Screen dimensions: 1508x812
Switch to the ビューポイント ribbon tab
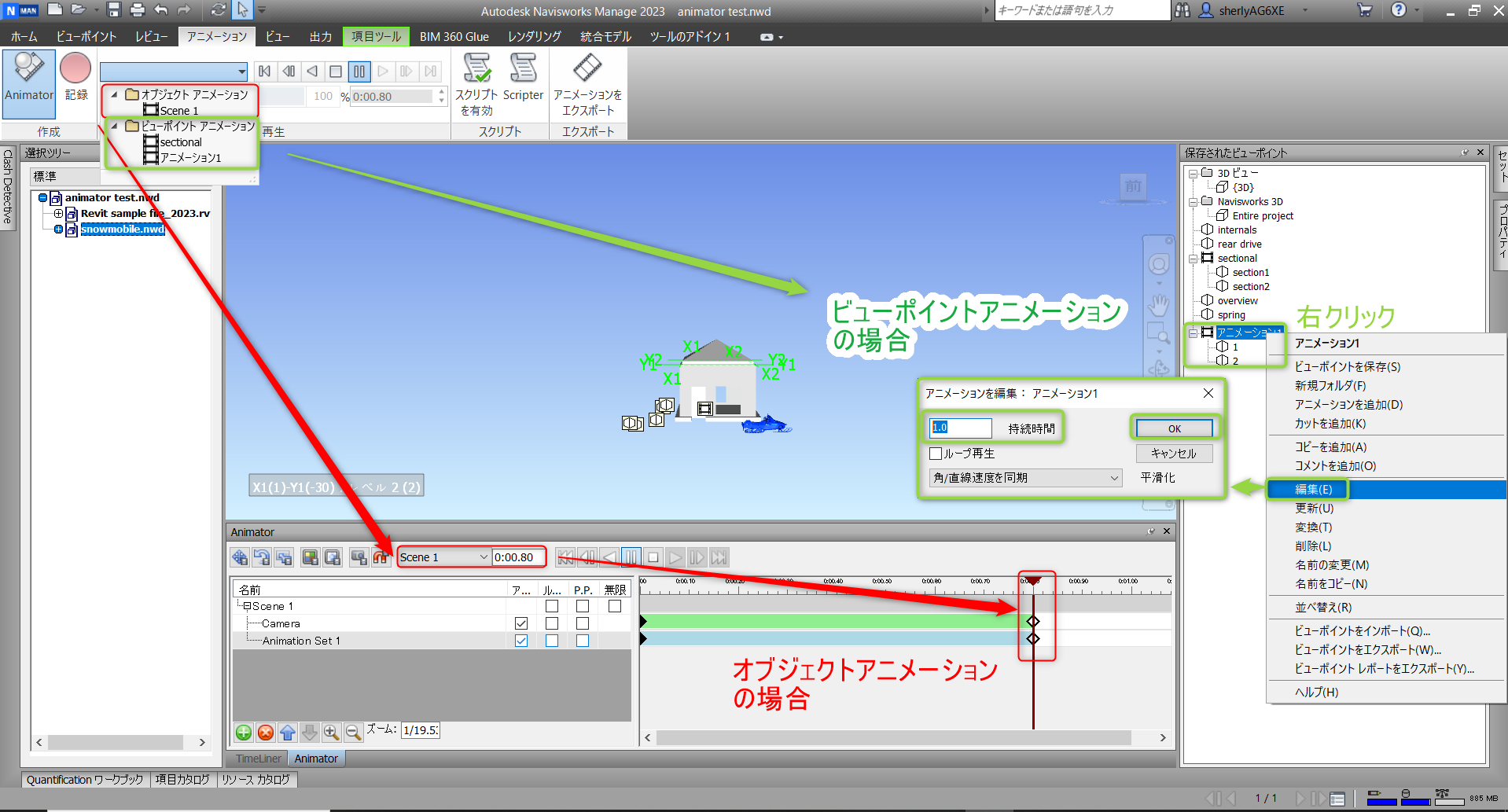click(x=86, y=36)
